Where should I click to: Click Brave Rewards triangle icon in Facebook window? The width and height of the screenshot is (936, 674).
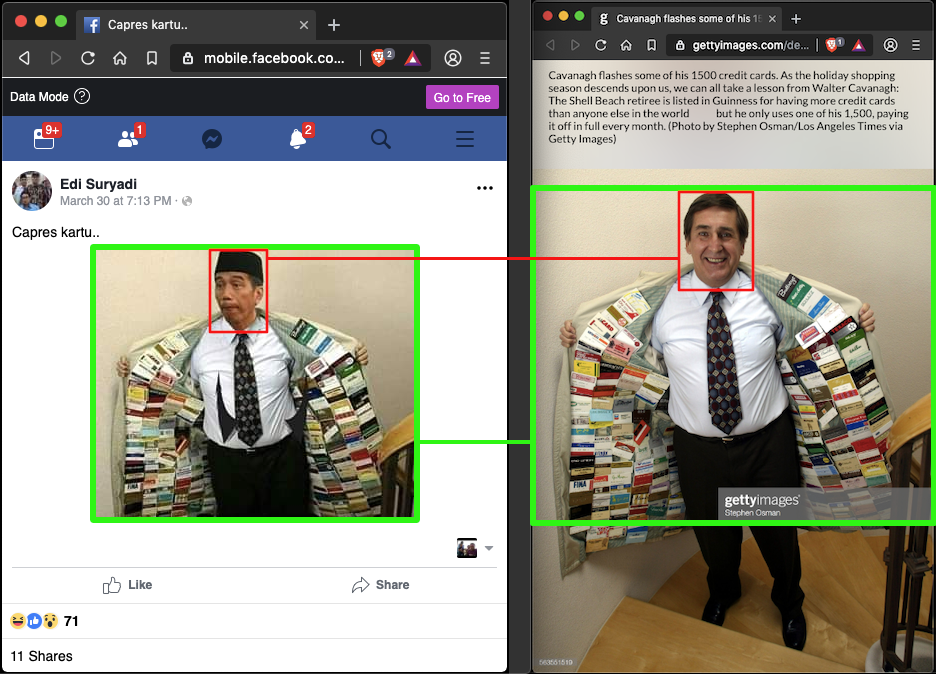coord(411,58)
